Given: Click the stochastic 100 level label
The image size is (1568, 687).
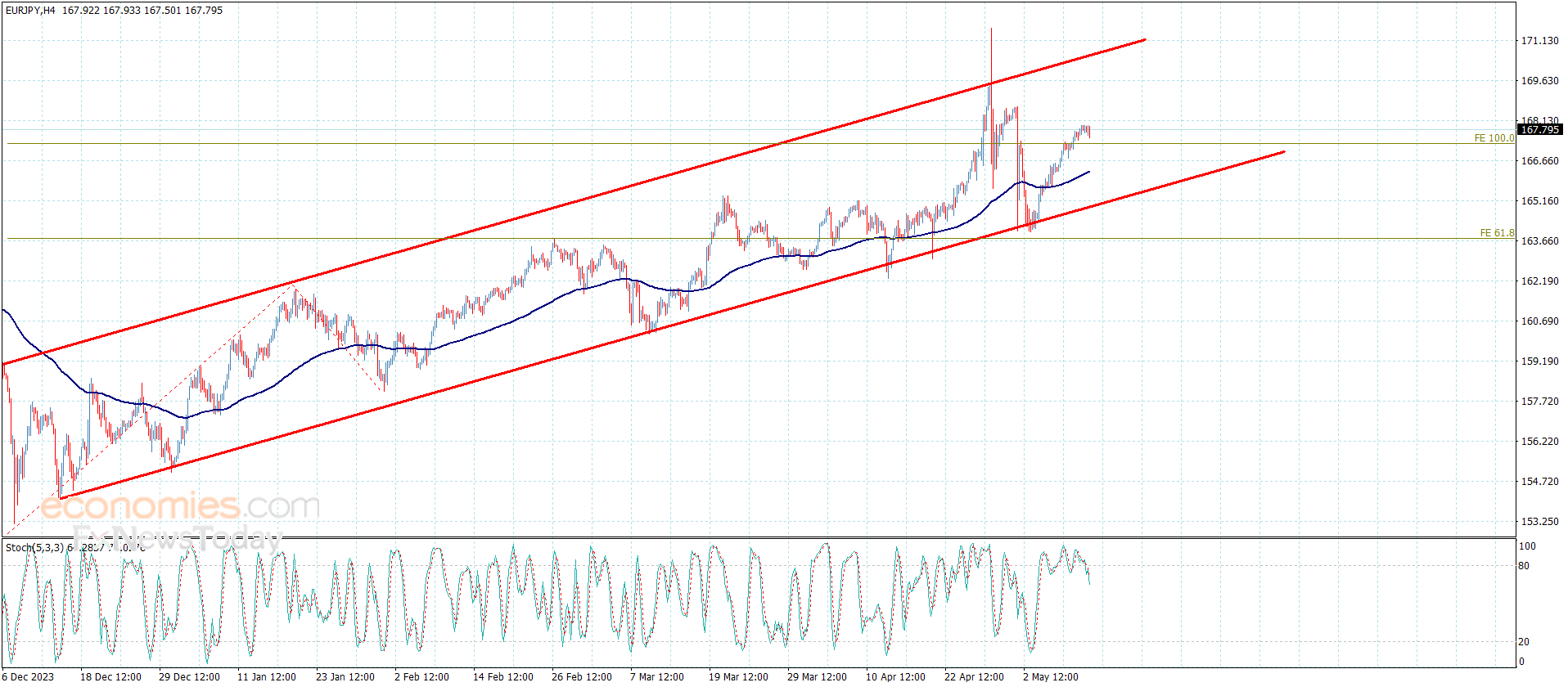Looking at the screenshot, I should click(1527, 546).
